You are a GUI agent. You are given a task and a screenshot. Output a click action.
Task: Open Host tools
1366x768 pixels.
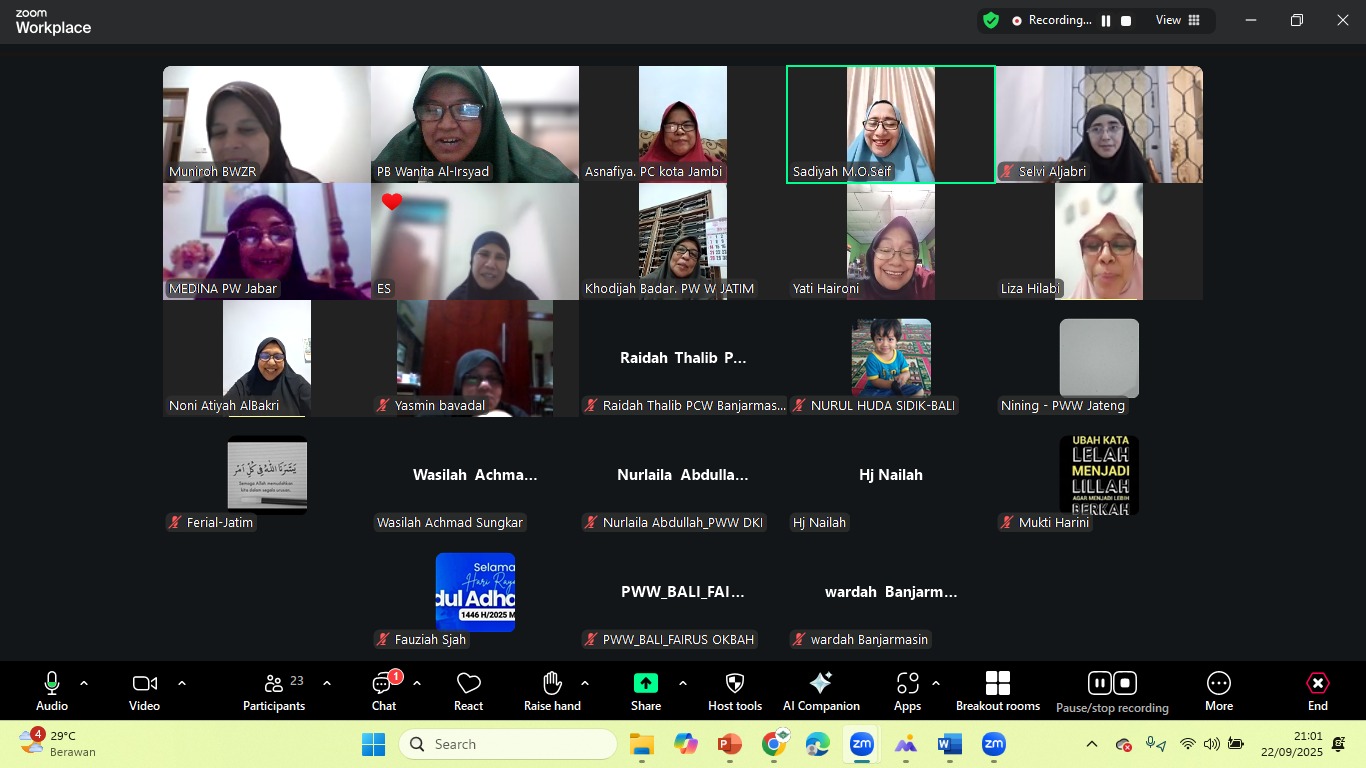tap(734, 690)
